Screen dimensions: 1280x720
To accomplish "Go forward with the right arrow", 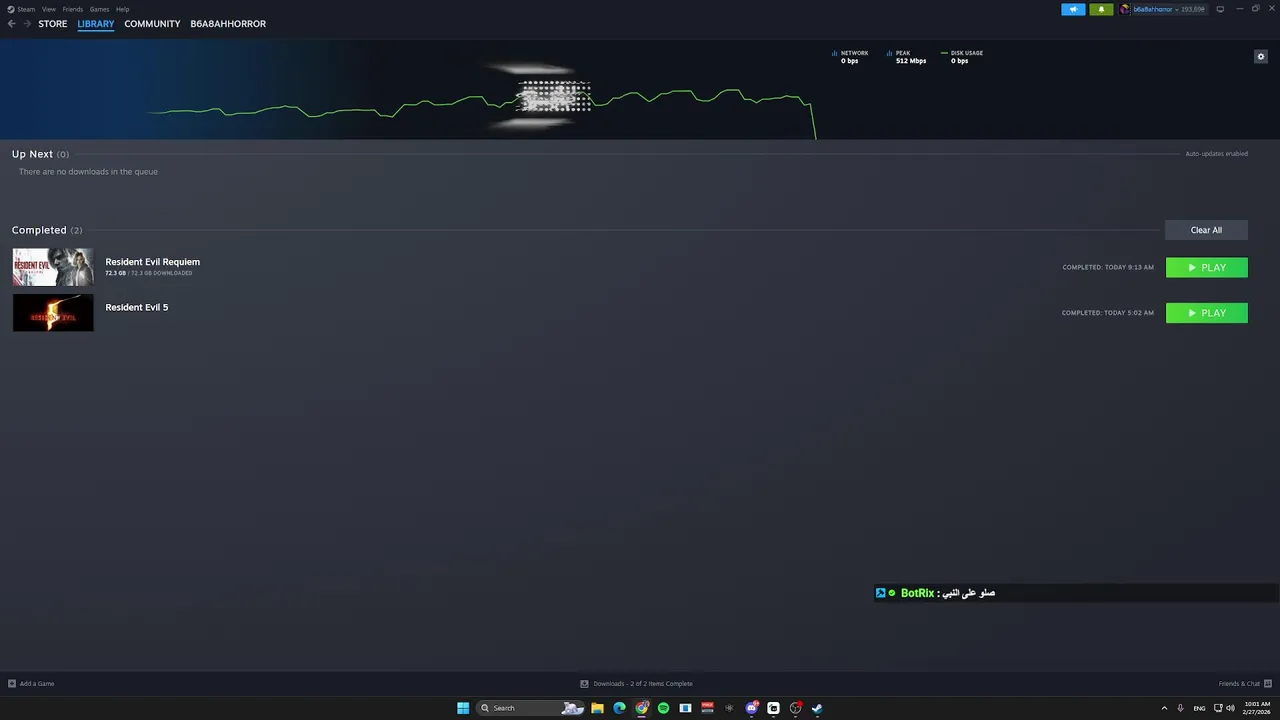I will 27,24.
